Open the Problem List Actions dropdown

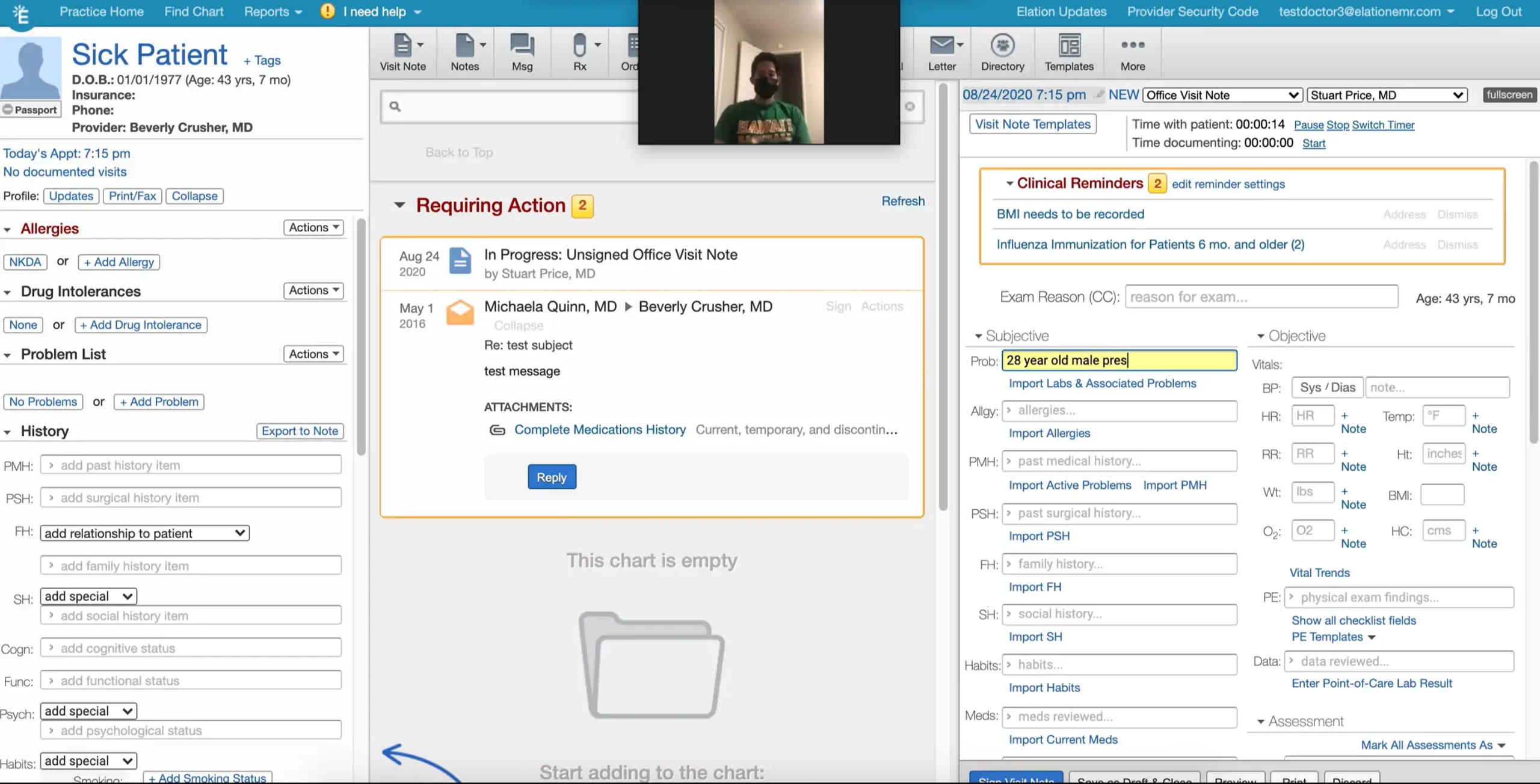[x=312, y=354]
